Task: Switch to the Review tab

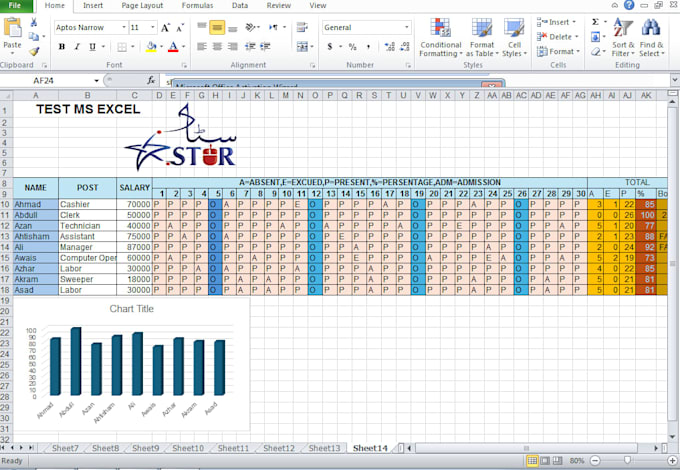Action: [x=279, y=6]
